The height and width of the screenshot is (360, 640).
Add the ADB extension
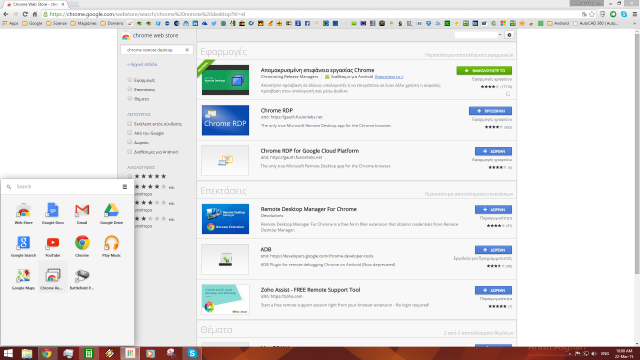tap(493, 250)
